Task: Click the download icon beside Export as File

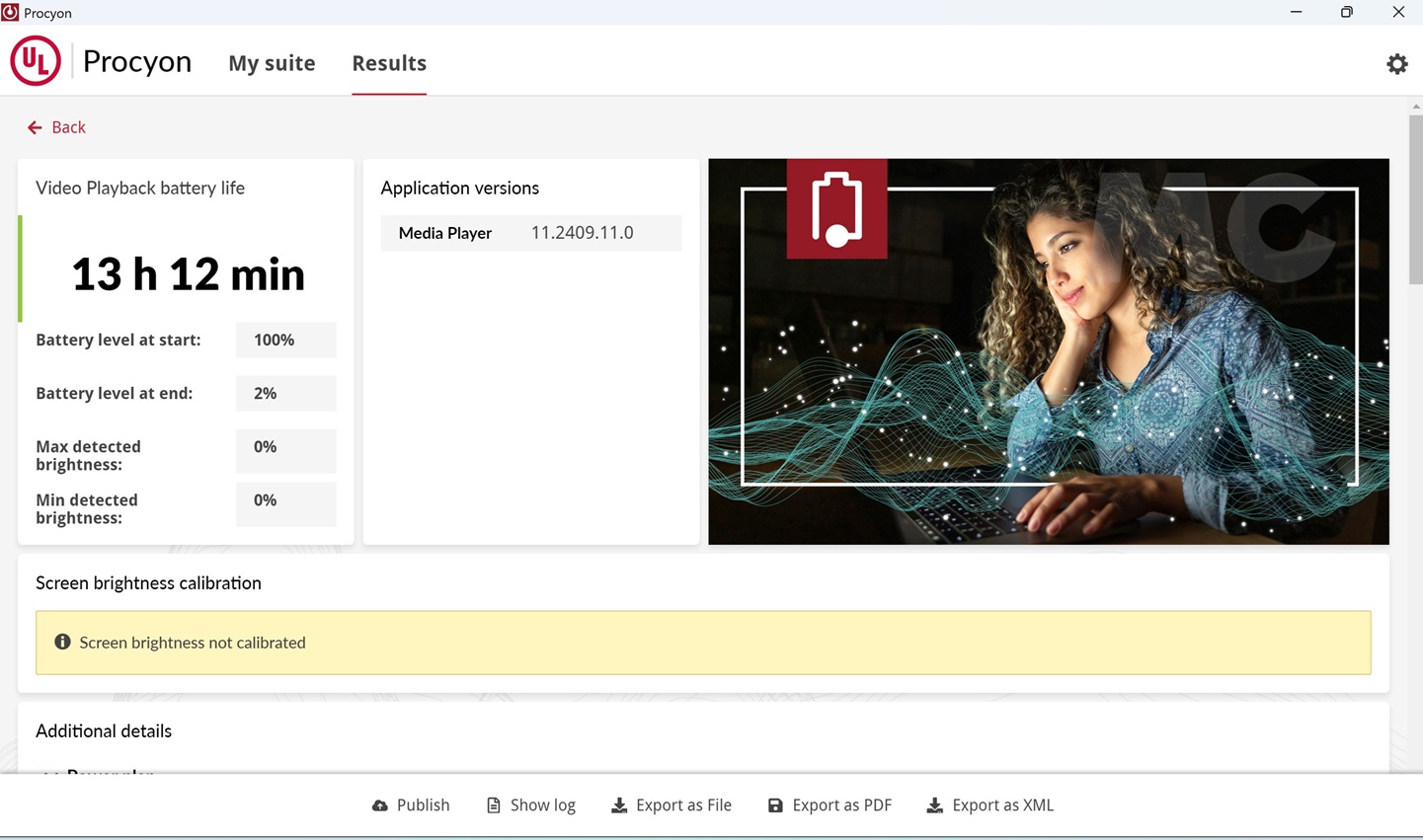Action: pyautogui.click(x=619, y=805)
